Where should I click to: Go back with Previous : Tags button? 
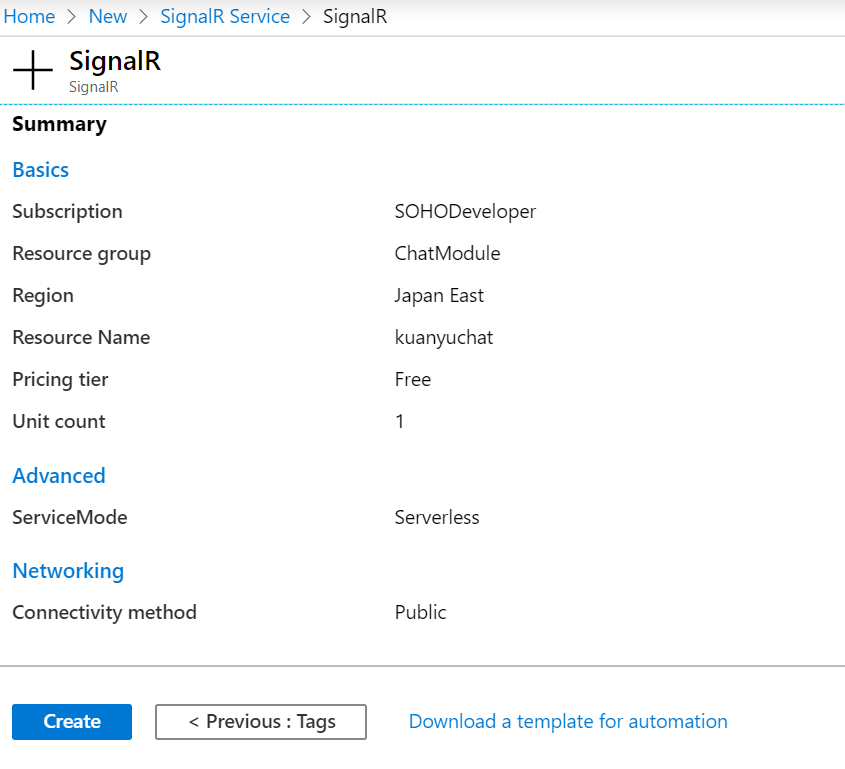coord(261,722)
